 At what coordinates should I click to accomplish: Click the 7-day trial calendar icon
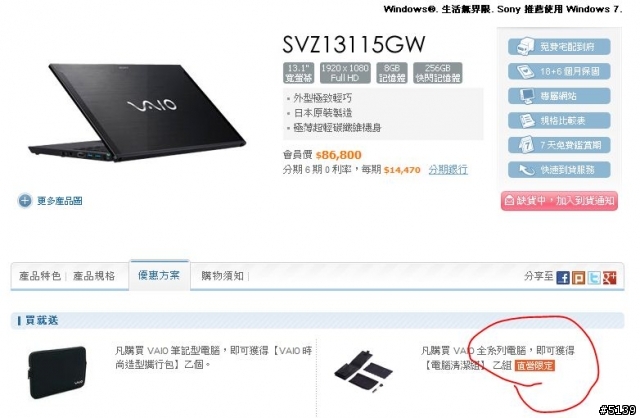[x=526, y=145]
